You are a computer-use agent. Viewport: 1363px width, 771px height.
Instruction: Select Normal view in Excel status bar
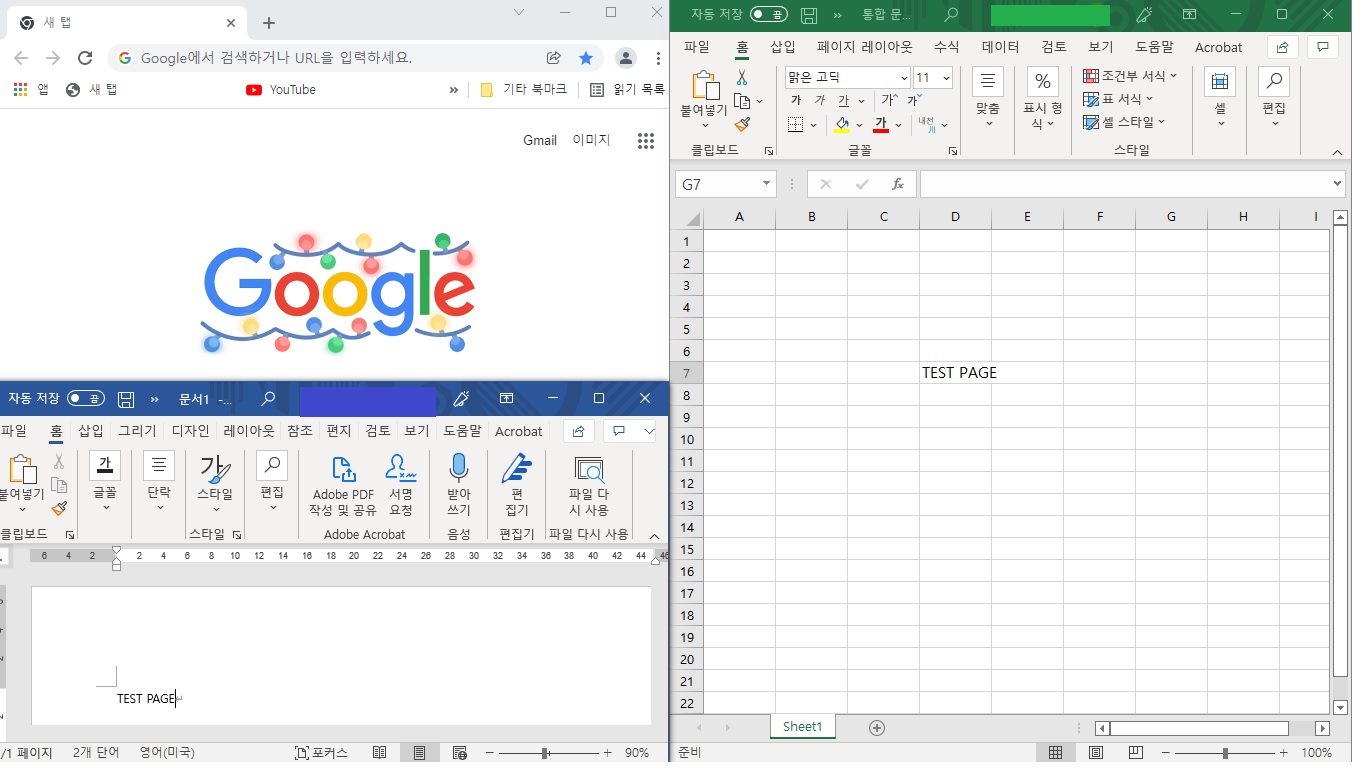tap(1055, 753)
